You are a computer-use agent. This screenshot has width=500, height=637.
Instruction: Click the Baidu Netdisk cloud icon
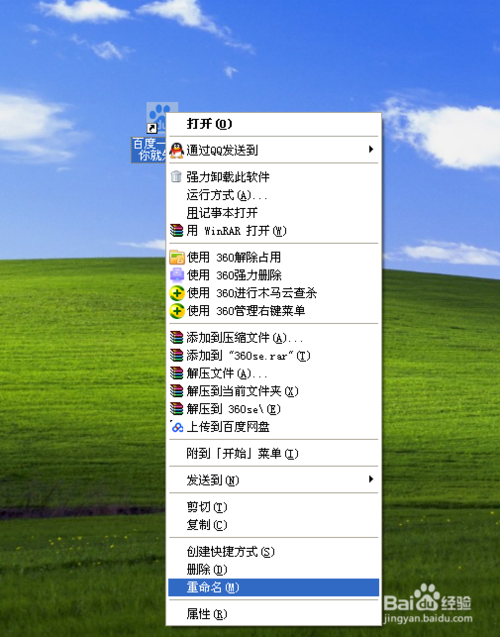coord(177,427)
